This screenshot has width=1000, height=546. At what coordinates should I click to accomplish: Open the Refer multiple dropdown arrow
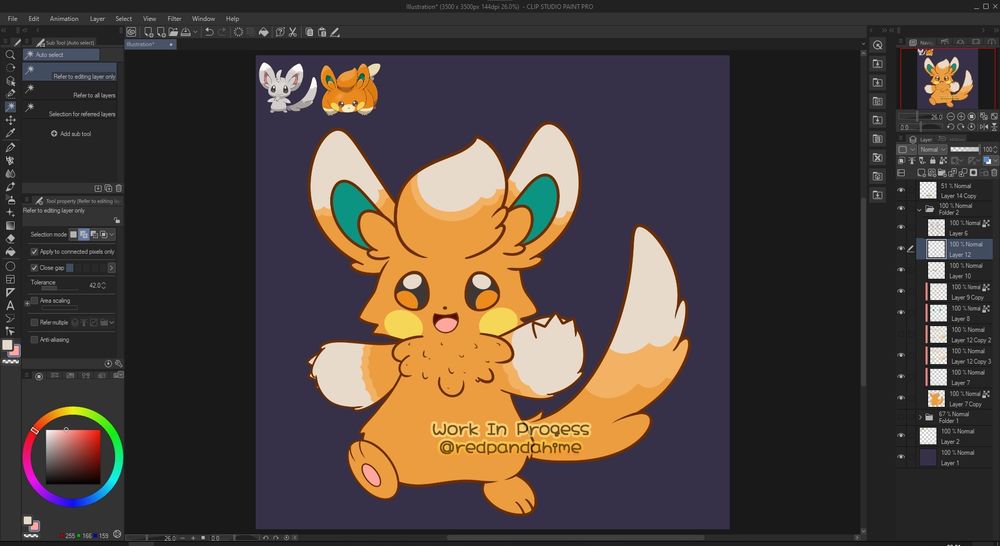[112, 323]
